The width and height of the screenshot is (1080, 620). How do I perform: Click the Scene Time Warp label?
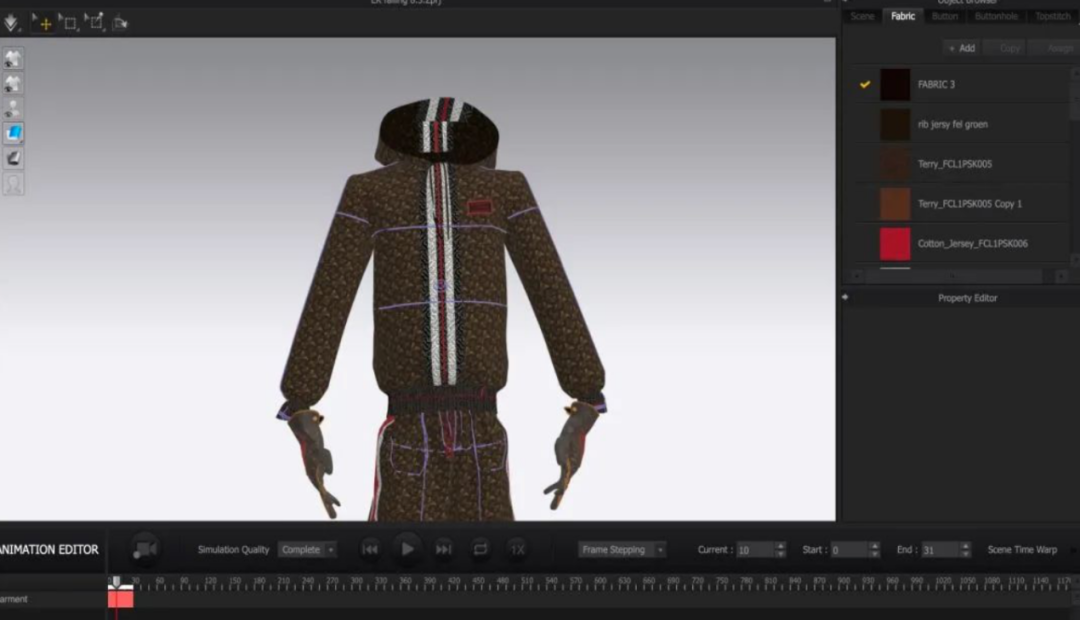point(1022,550)
